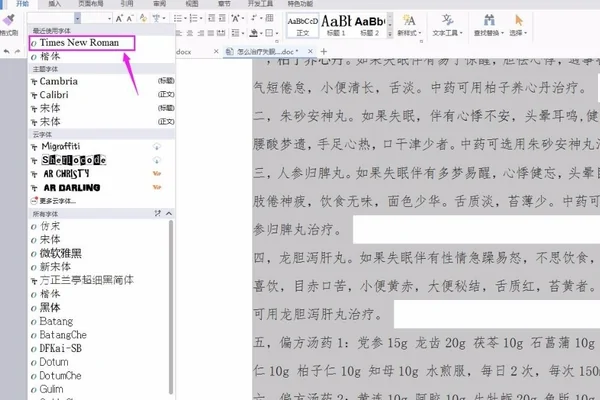This screenshot has width=600, height=400.
Task: Switch to the 插入 ribbon tab
Action: click(x=55, y=4)
